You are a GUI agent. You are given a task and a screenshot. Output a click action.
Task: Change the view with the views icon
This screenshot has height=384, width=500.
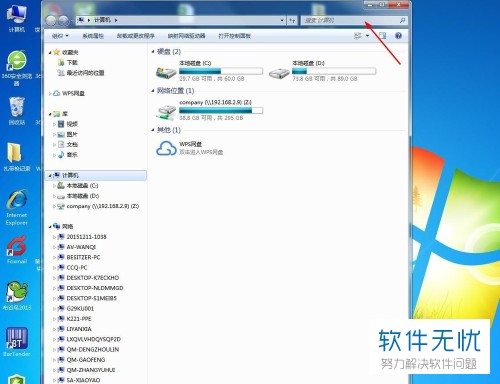[x=358, y=36]
